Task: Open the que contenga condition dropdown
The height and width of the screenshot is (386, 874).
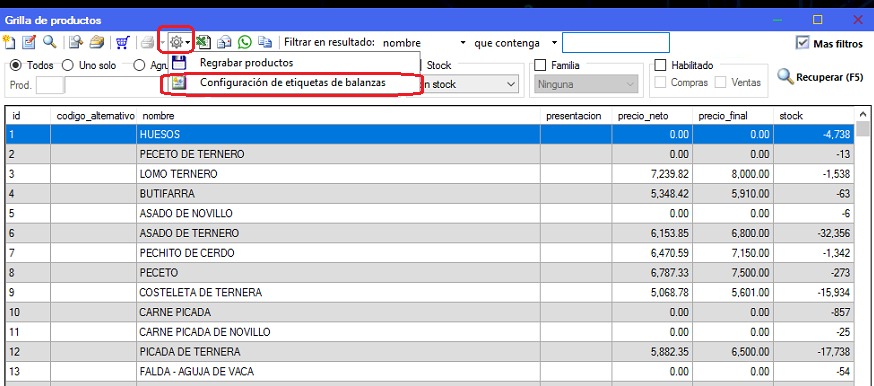Action: 554,43
